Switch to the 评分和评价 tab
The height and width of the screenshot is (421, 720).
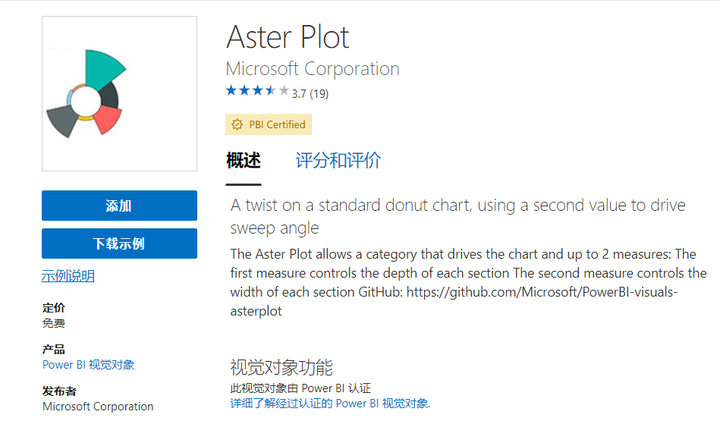click(x=338, y=160)
